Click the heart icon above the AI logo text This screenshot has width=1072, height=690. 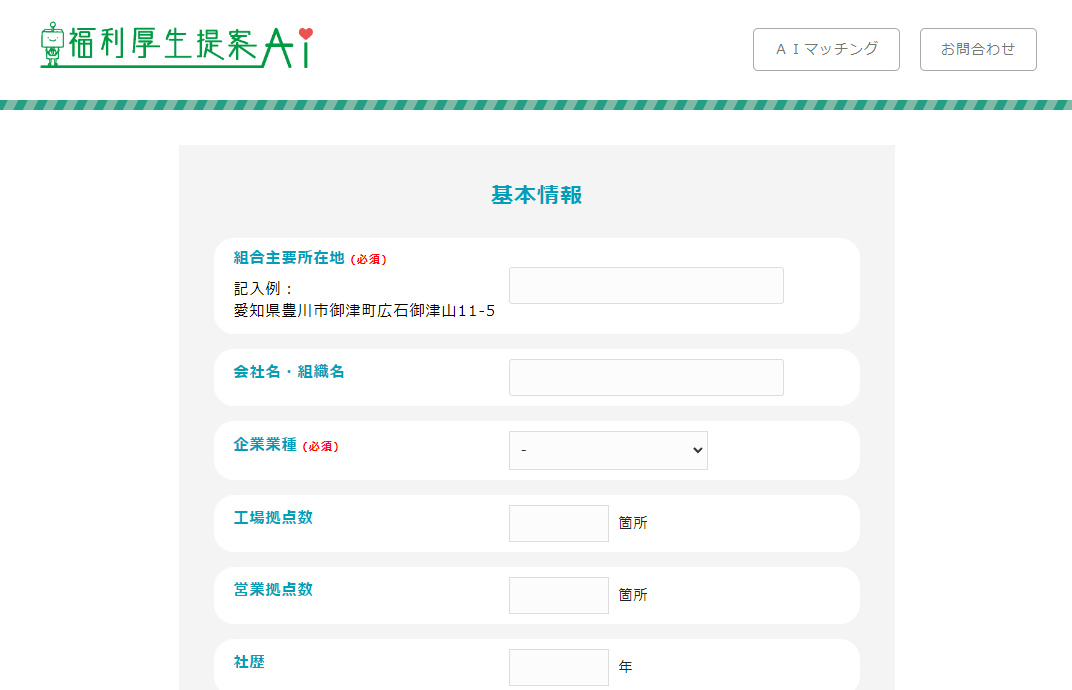click(x=308, y=31)
